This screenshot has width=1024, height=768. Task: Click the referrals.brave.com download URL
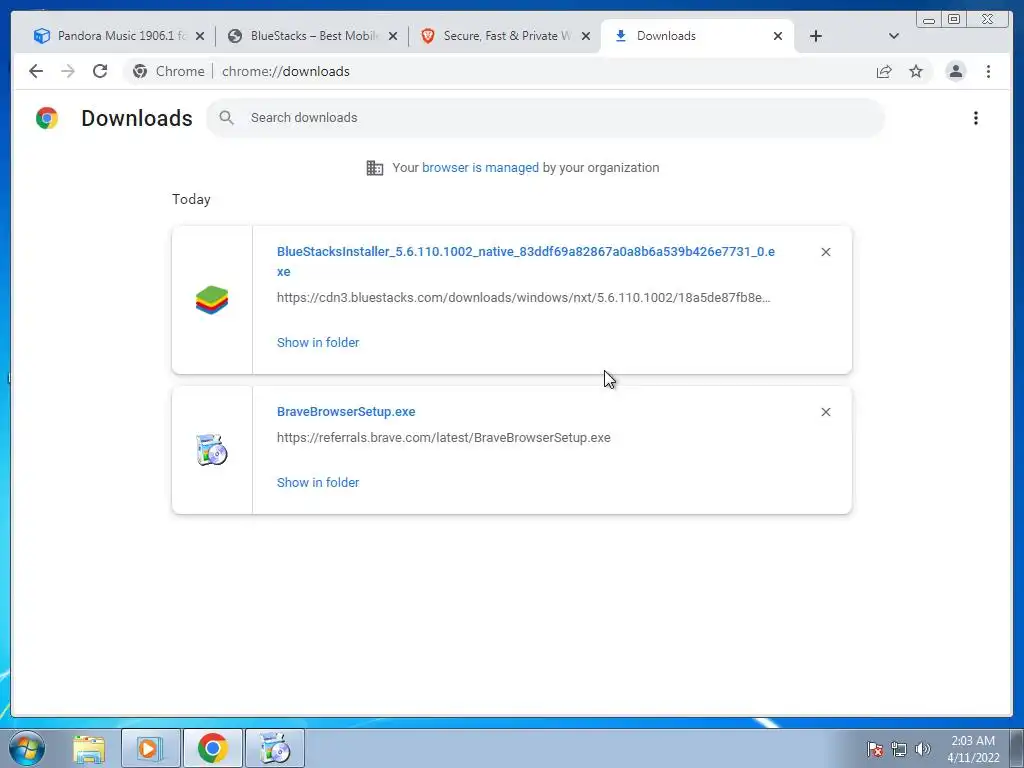coord(443,438)
